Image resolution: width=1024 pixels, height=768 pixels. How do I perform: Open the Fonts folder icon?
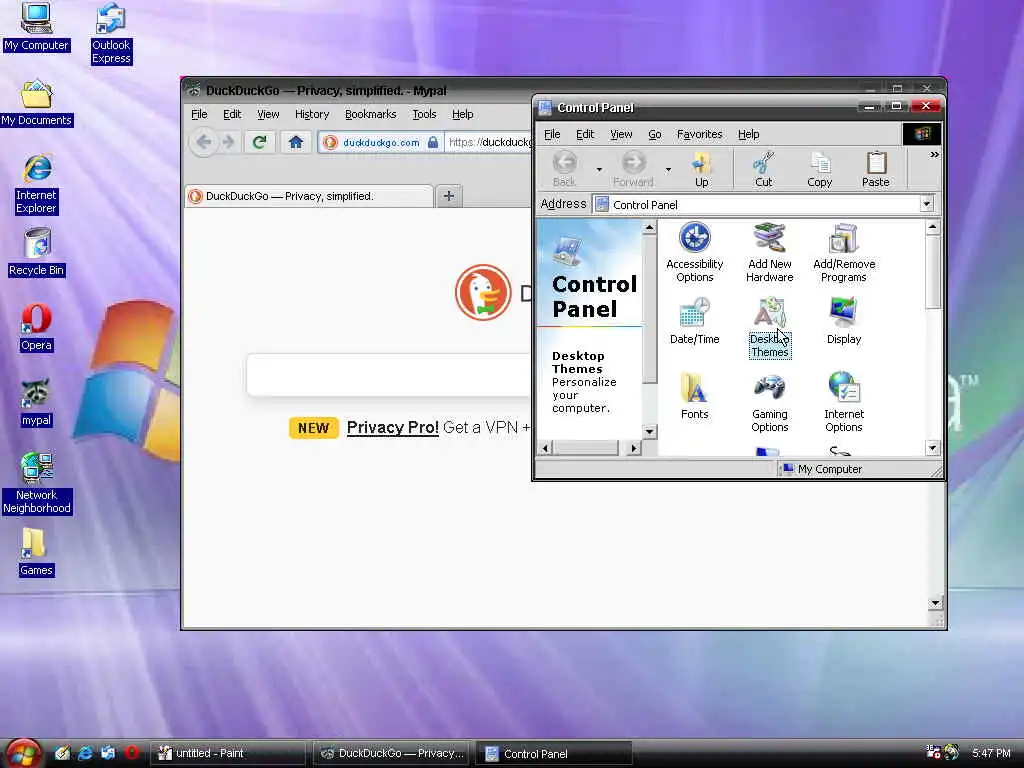click(x=694, y=396)
